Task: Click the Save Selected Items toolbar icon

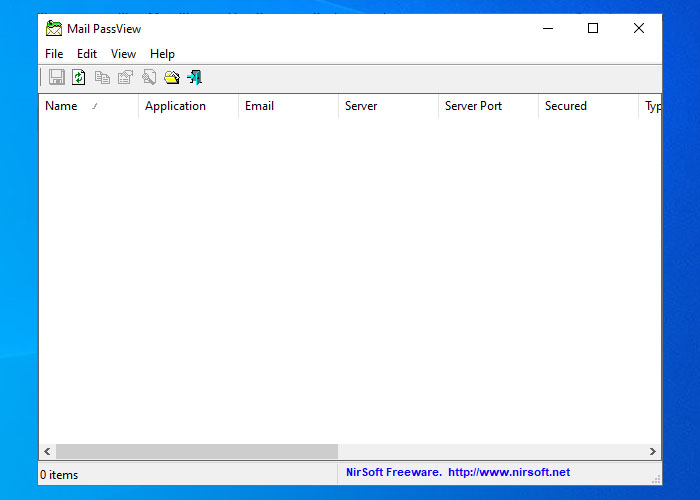Action: (56, 78)
